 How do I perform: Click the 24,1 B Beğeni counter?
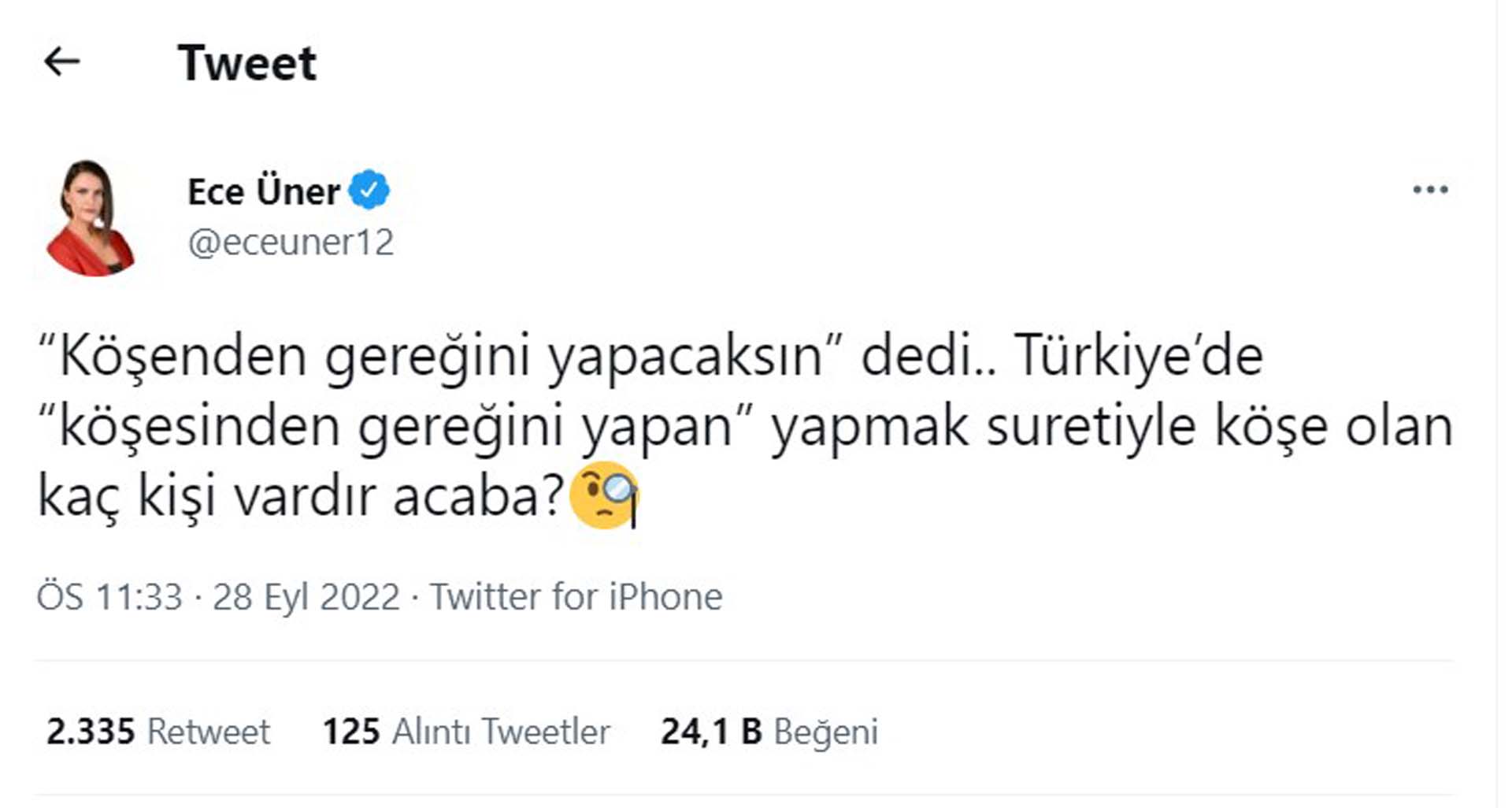point(709,732)
